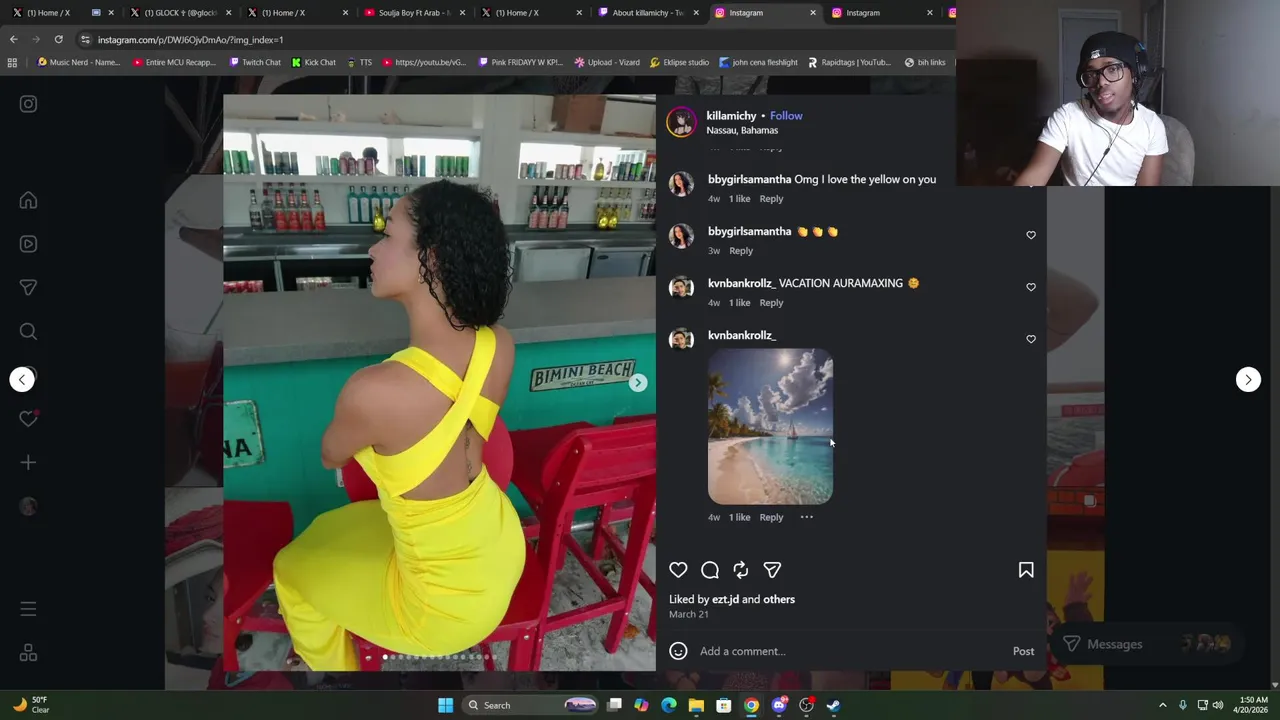Click the Create plus icon in sidebar

click(28, 462)
